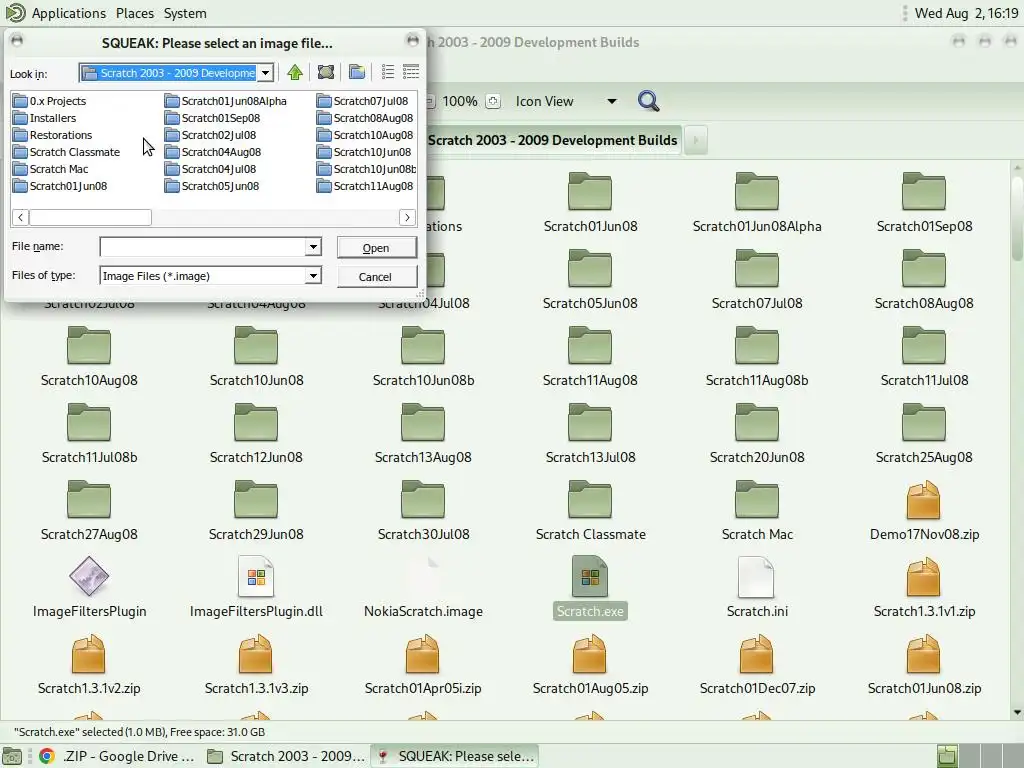Open the Icon View mode dropdown
This screenshot has height=768, width=1024.
tap(566, 101)
